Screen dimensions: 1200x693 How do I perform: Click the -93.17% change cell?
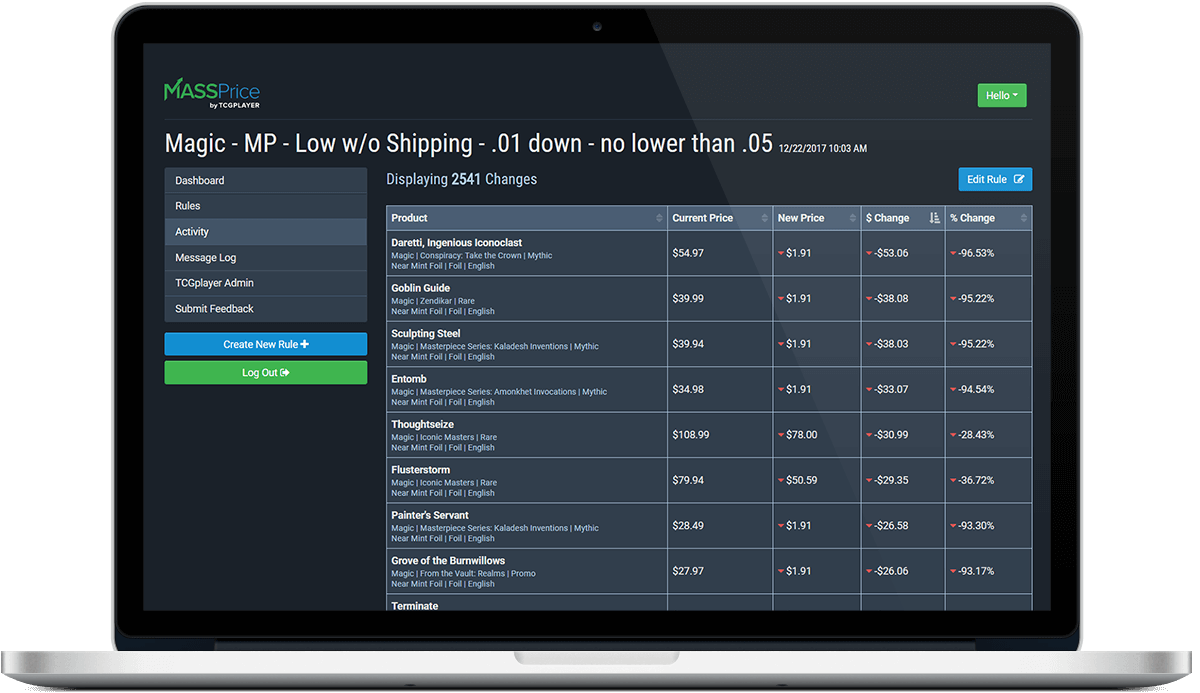[x=988, y=571]
